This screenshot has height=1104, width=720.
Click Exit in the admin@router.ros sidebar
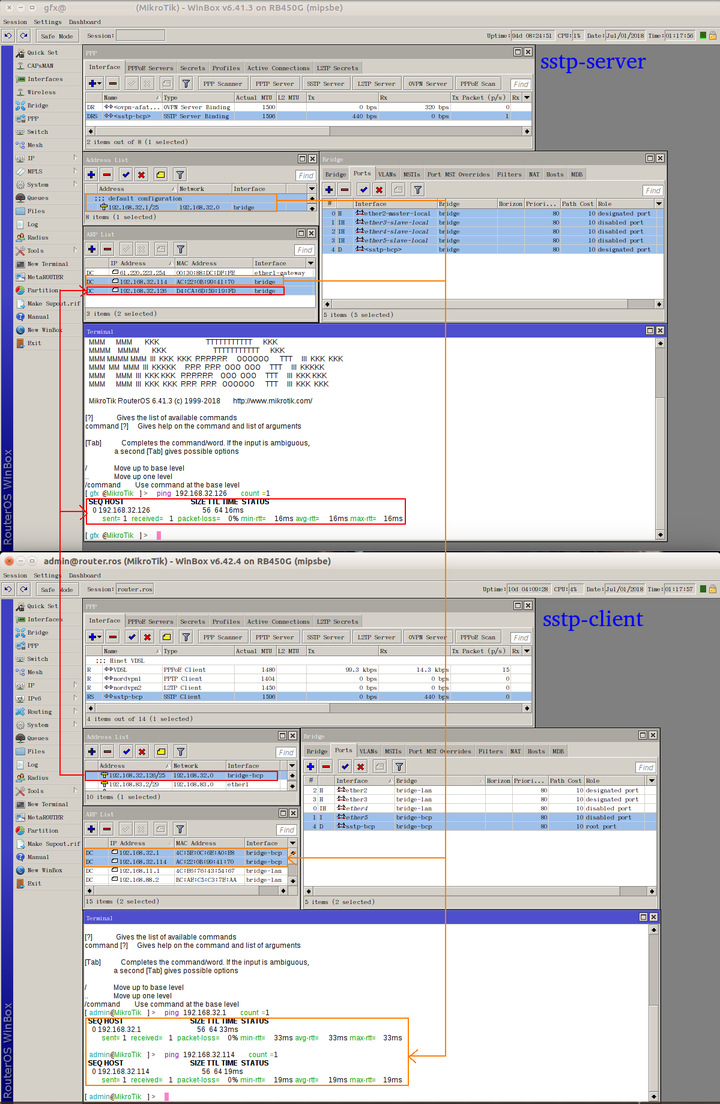pyautogui.click(x=34, y=883)
